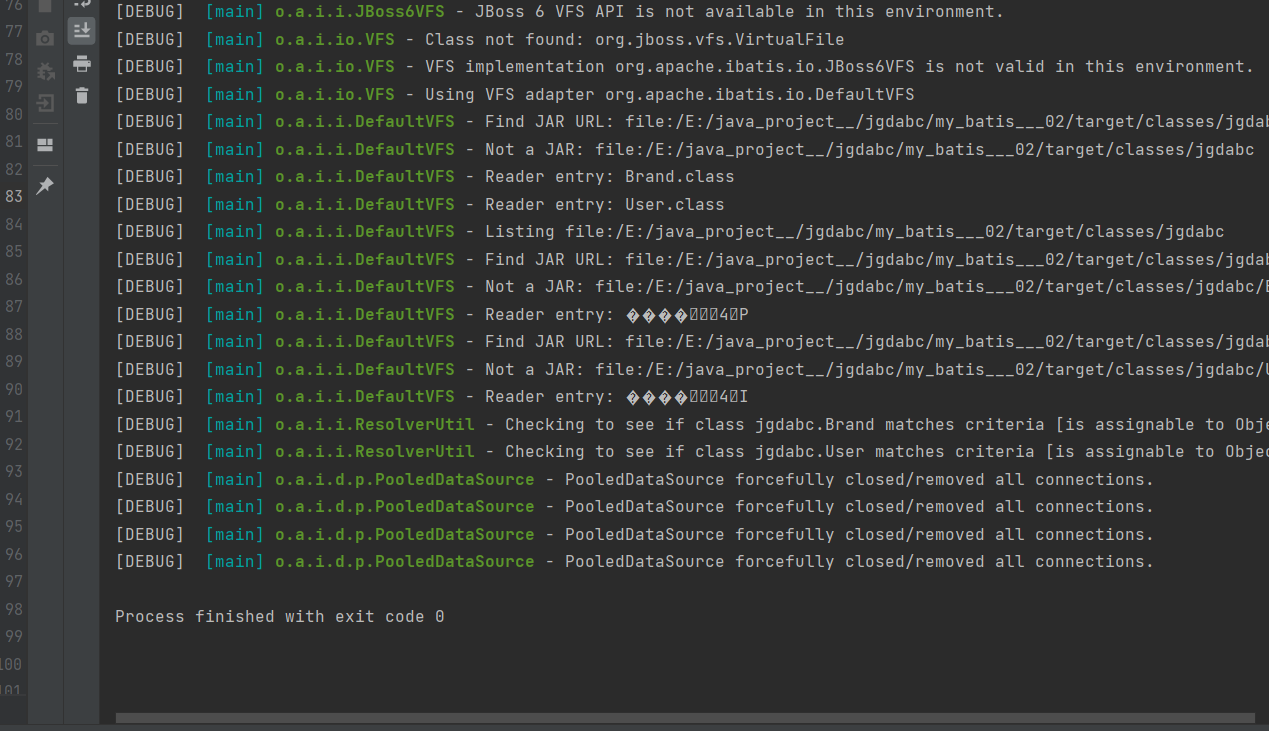Open the Restore Layout icon
Screen dimensions: 1269x731
tap(45, 145)
